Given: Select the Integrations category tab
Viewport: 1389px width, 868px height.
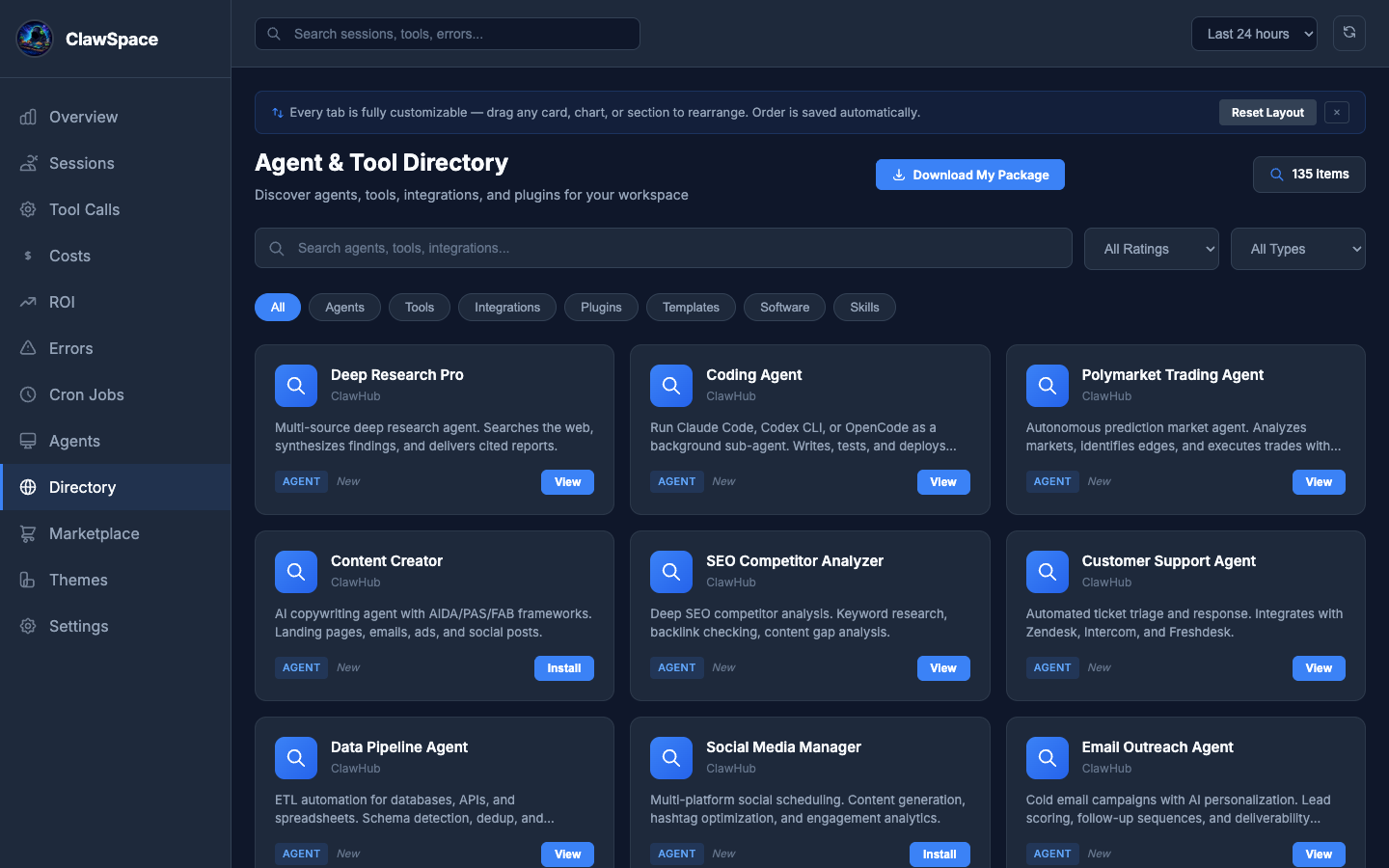Looking at the screenshot, I should click(507, 307).
